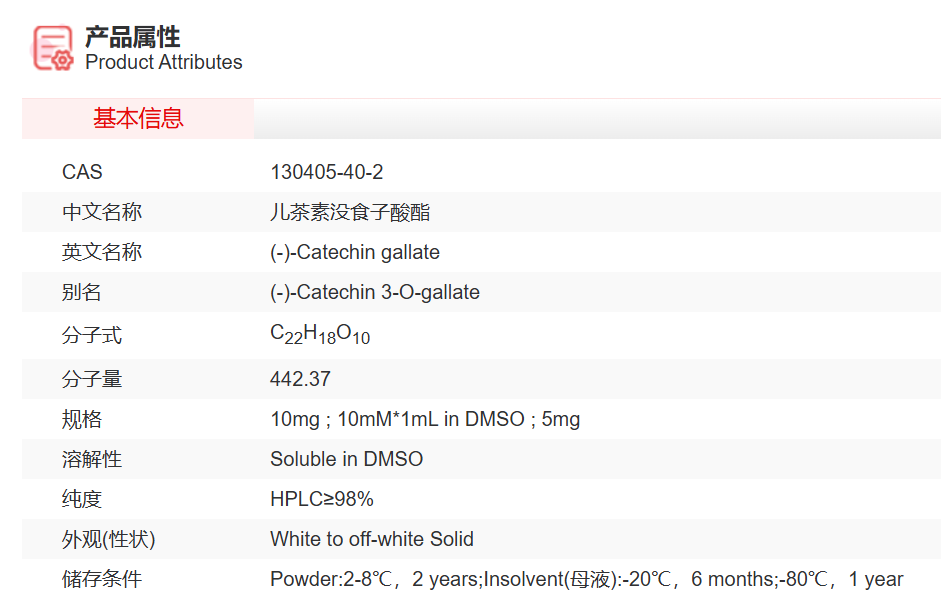Screen dimensions: 941x599
Task: Click the purity value HPLC≥98%
Action: tap(321, 499)
